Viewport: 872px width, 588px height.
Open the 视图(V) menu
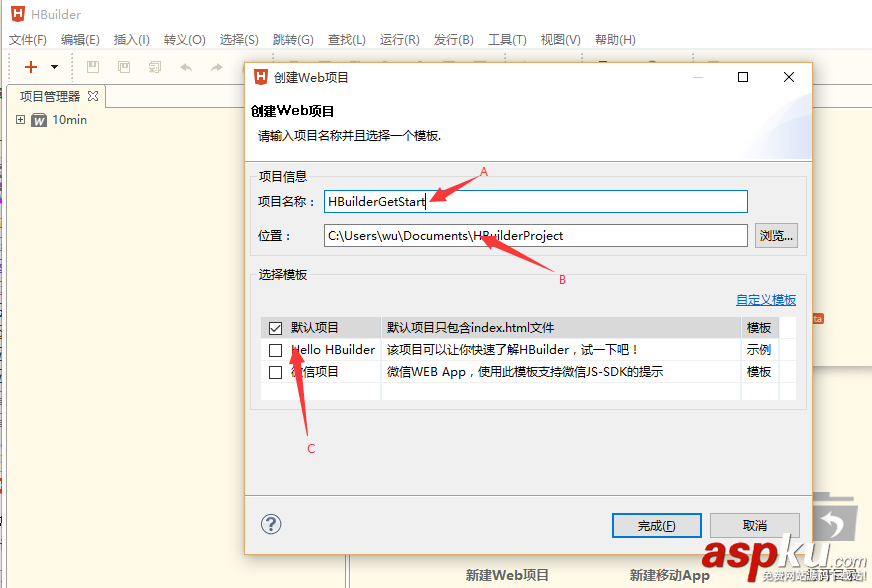561,39
